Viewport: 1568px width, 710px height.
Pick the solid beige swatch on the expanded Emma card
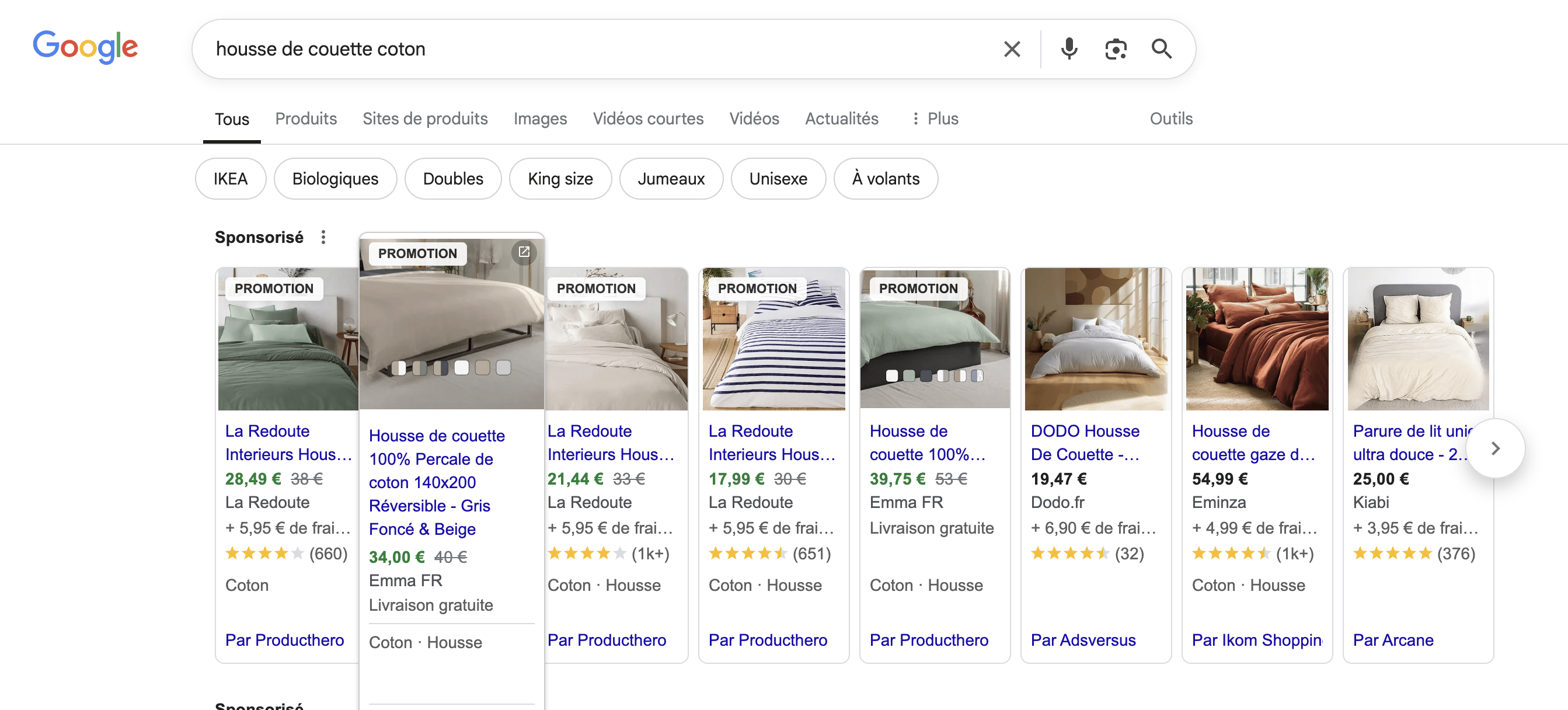482,368
